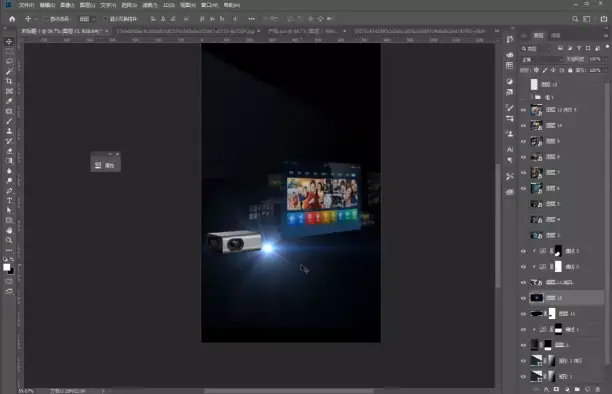Select the Hand tool

click(9, 230)
